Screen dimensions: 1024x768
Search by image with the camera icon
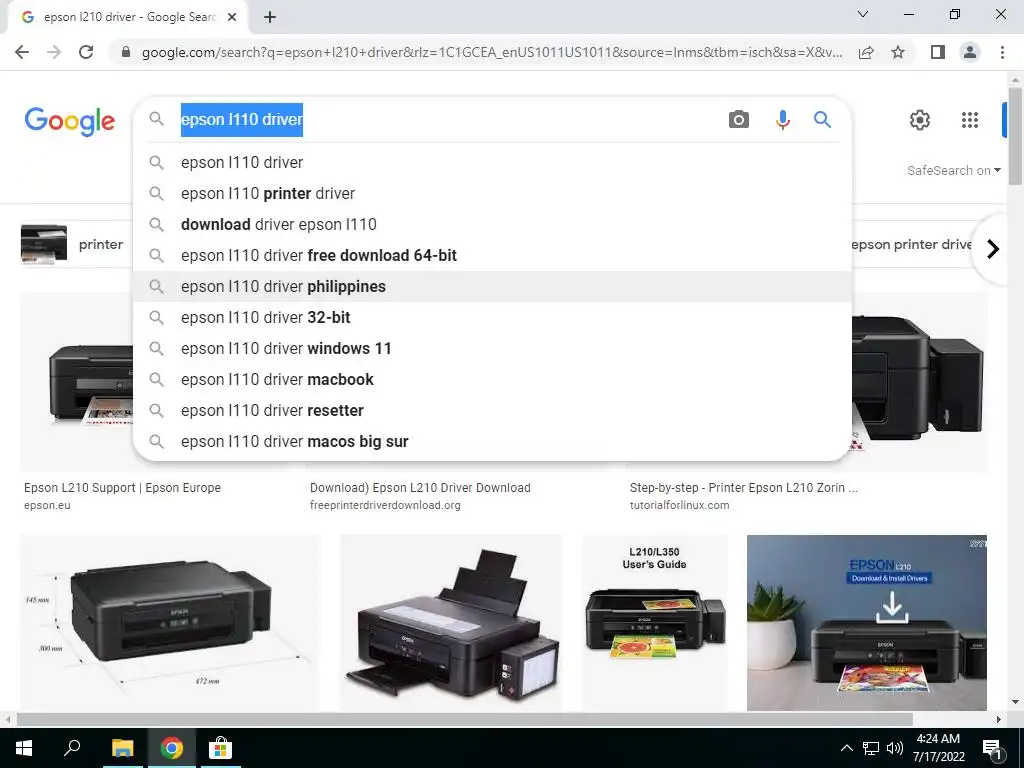739,120
